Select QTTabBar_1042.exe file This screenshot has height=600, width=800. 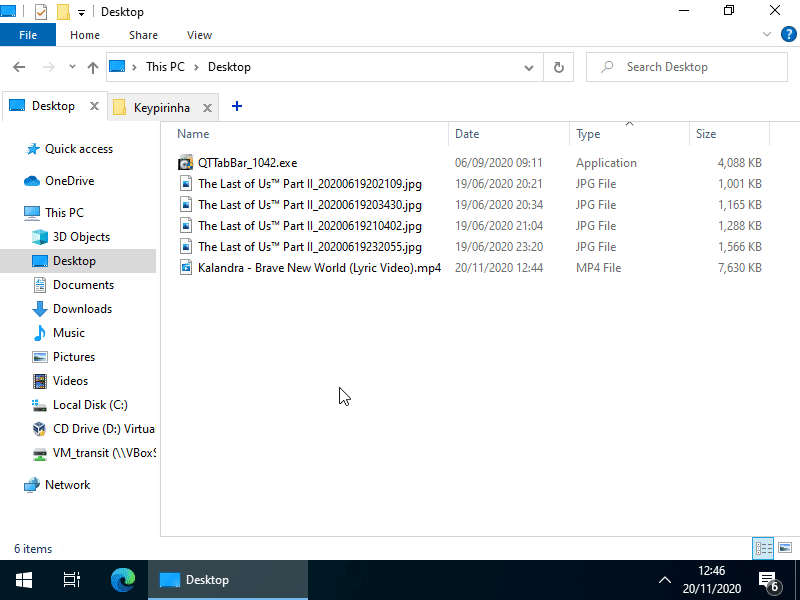pos(247,163)
